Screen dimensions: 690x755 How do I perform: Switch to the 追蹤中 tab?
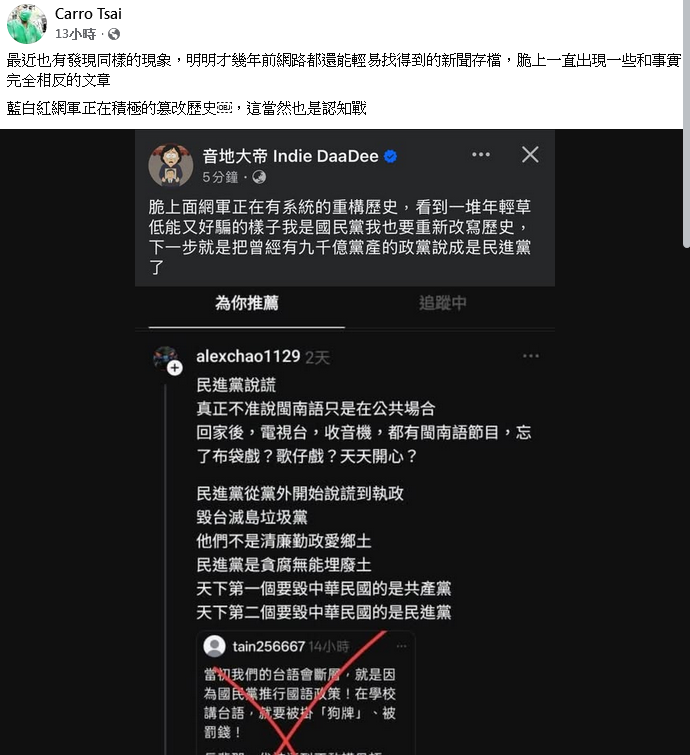pyautogui.click(x=443, y=303)
